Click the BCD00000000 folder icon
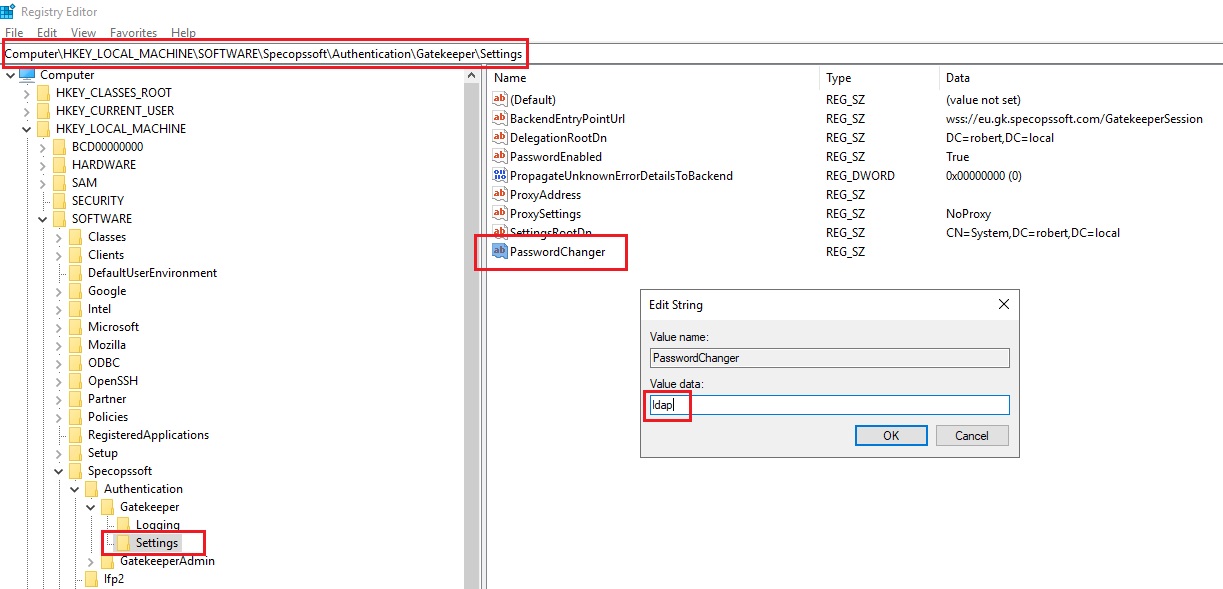This screenshot has height=589, width=1223. tap(59, 147)
